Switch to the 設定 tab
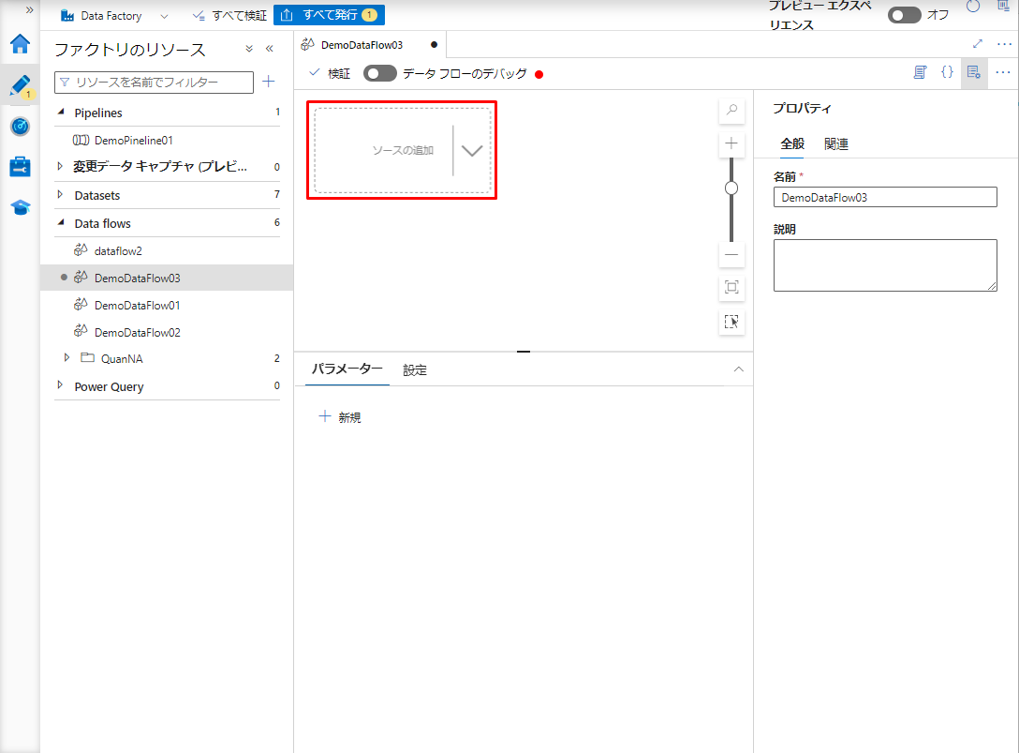Image resolution: width=1019 pixels, height=753 pixels. click(x=415, y=370)
